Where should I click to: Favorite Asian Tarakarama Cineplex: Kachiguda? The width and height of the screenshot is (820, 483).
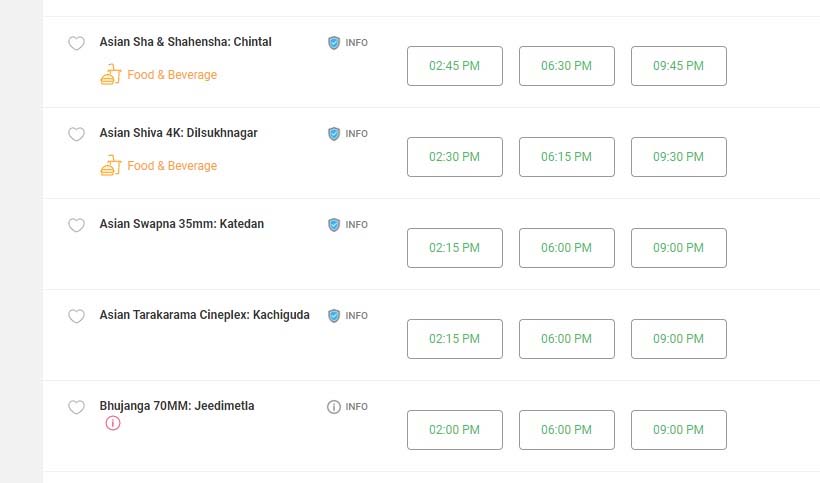coord(76,316)
